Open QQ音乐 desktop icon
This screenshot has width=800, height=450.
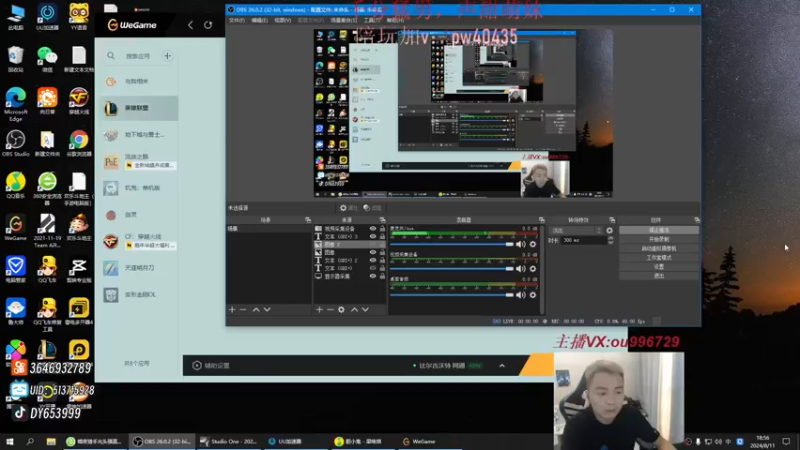coord(15,185)
